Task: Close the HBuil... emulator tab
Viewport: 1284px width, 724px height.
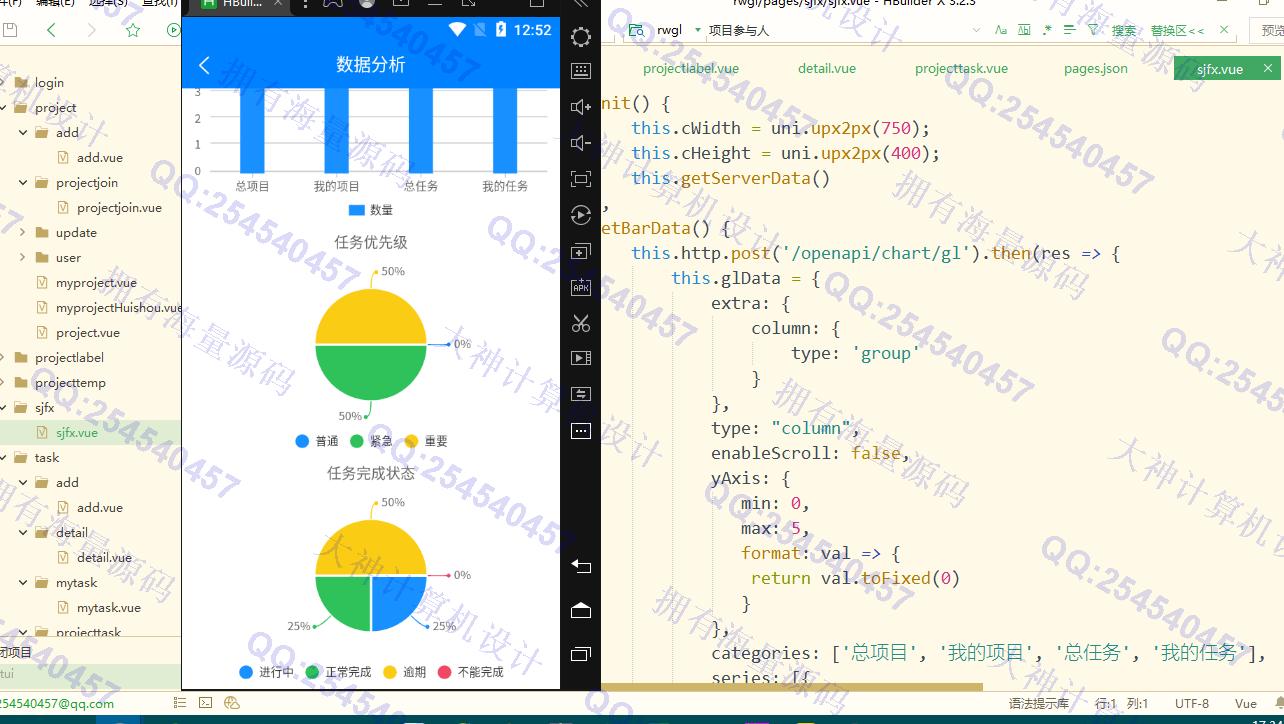Action: click(x=278, y=4)
